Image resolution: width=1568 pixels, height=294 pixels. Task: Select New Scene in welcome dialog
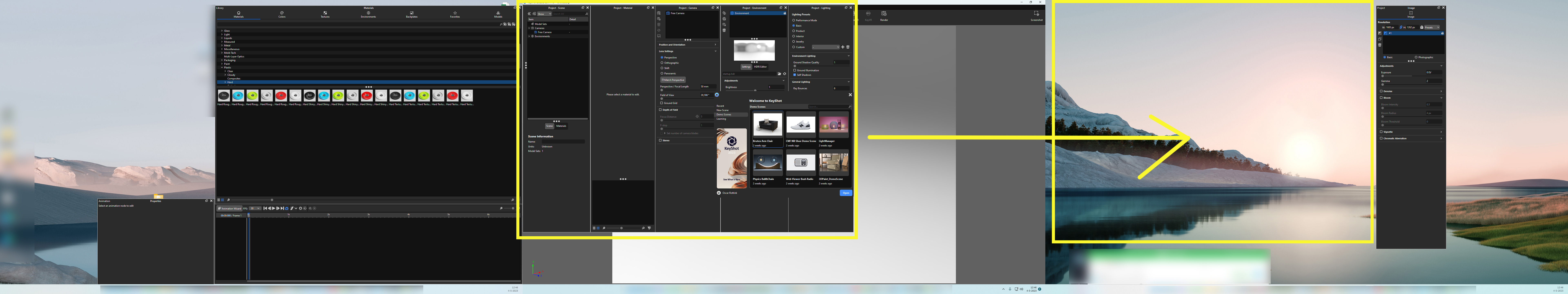[x=723, y=110]
